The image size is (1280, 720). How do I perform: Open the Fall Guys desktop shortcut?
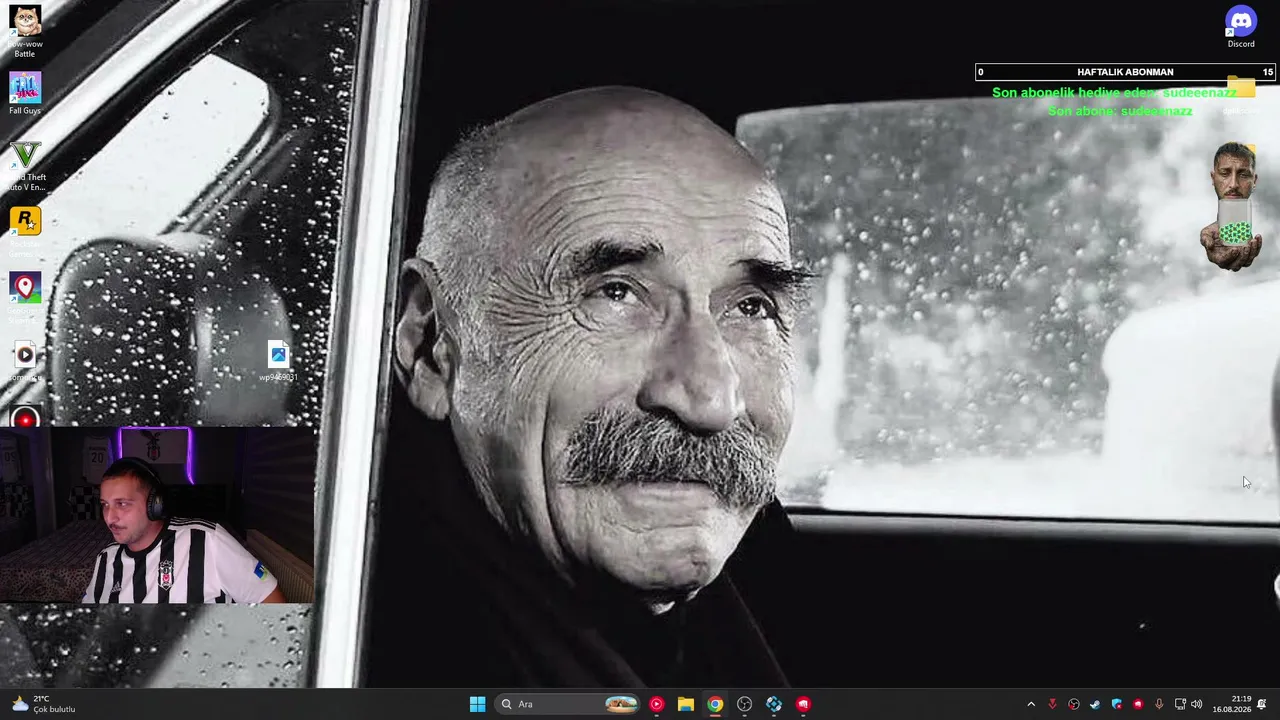(25, 93)
